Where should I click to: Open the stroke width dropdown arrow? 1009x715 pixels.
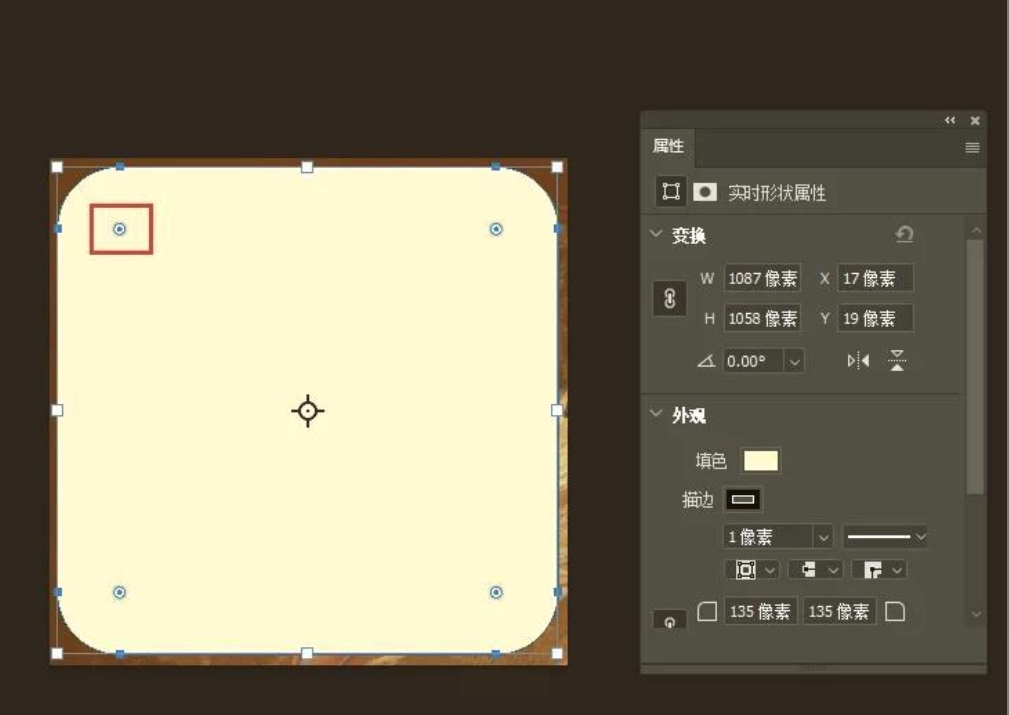(x=823, y=537)
